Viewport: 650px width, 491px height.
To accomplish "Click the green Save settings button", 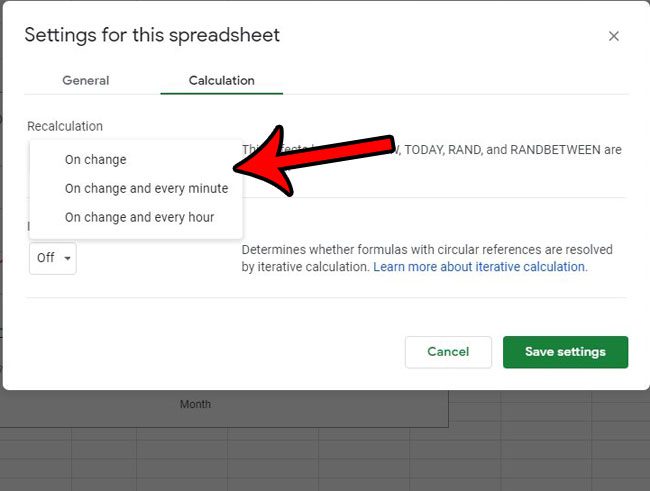I will pos(565,352).
